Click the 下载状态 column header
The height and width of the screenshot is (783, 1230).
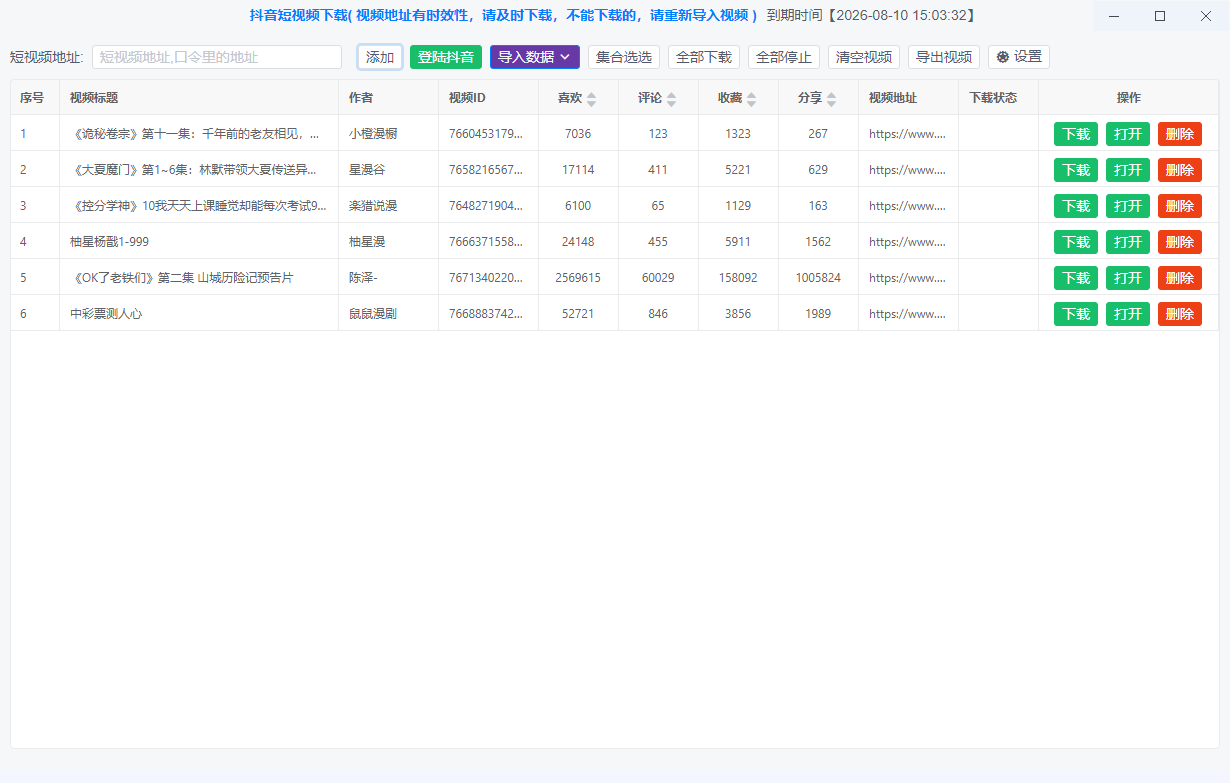pyautogui.click(x=993, y=98)
